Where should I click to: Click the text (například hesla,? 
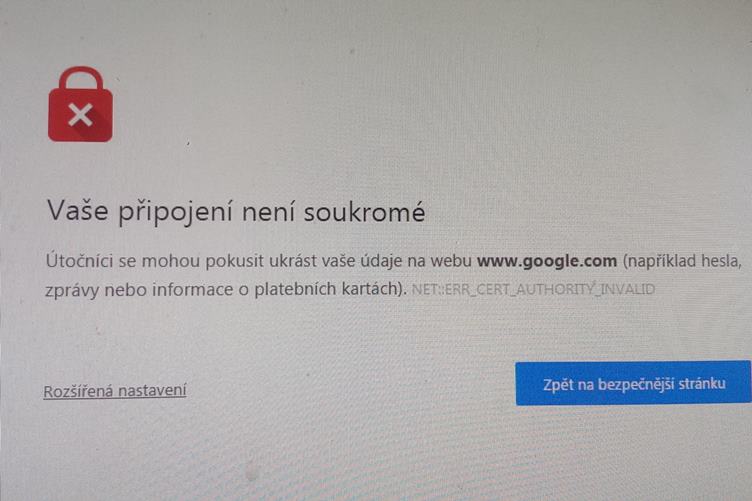tap(682, 261)
